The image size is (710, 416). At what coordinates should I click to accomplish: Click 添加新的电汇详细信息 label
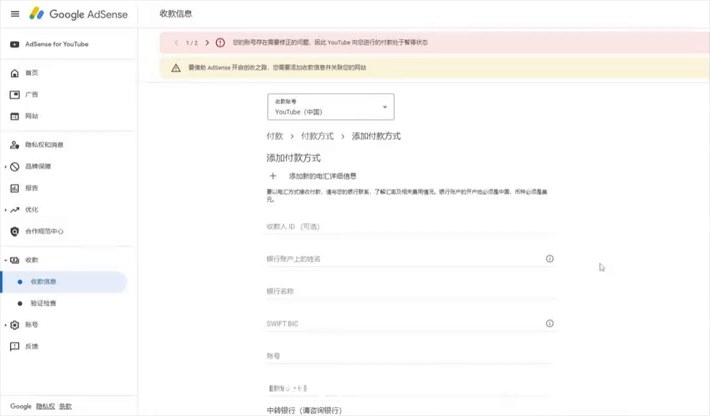(322, 176)
